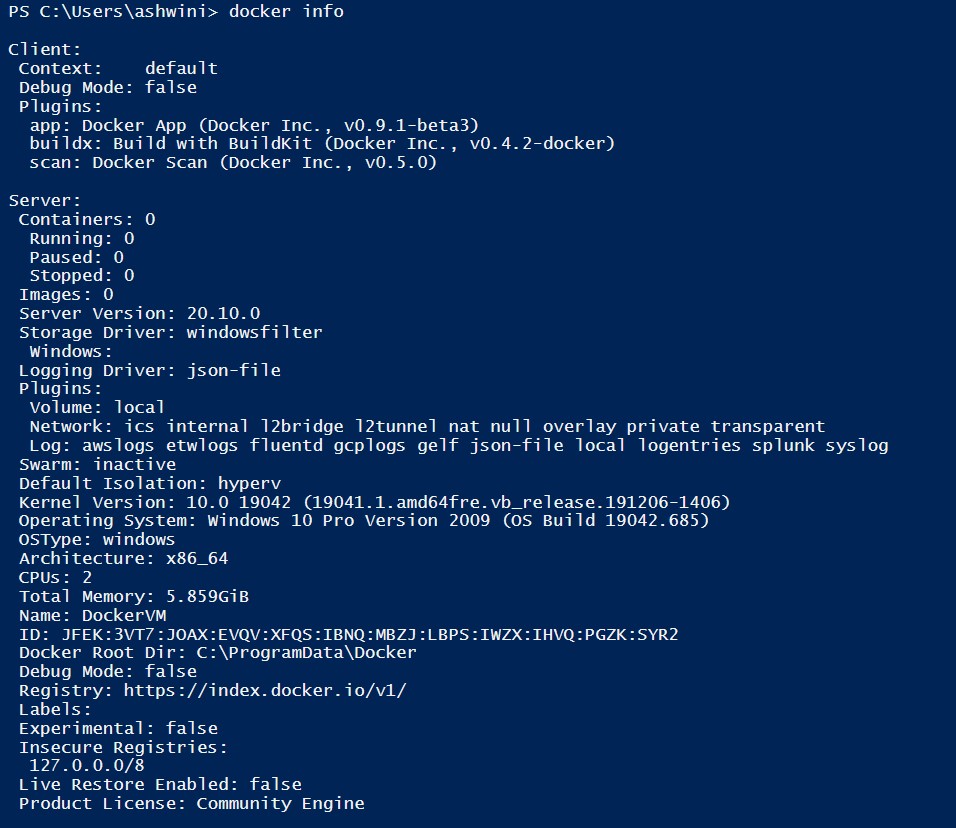
Task: Click the Default Isolation hyperv line
Action: coord(144,482)
